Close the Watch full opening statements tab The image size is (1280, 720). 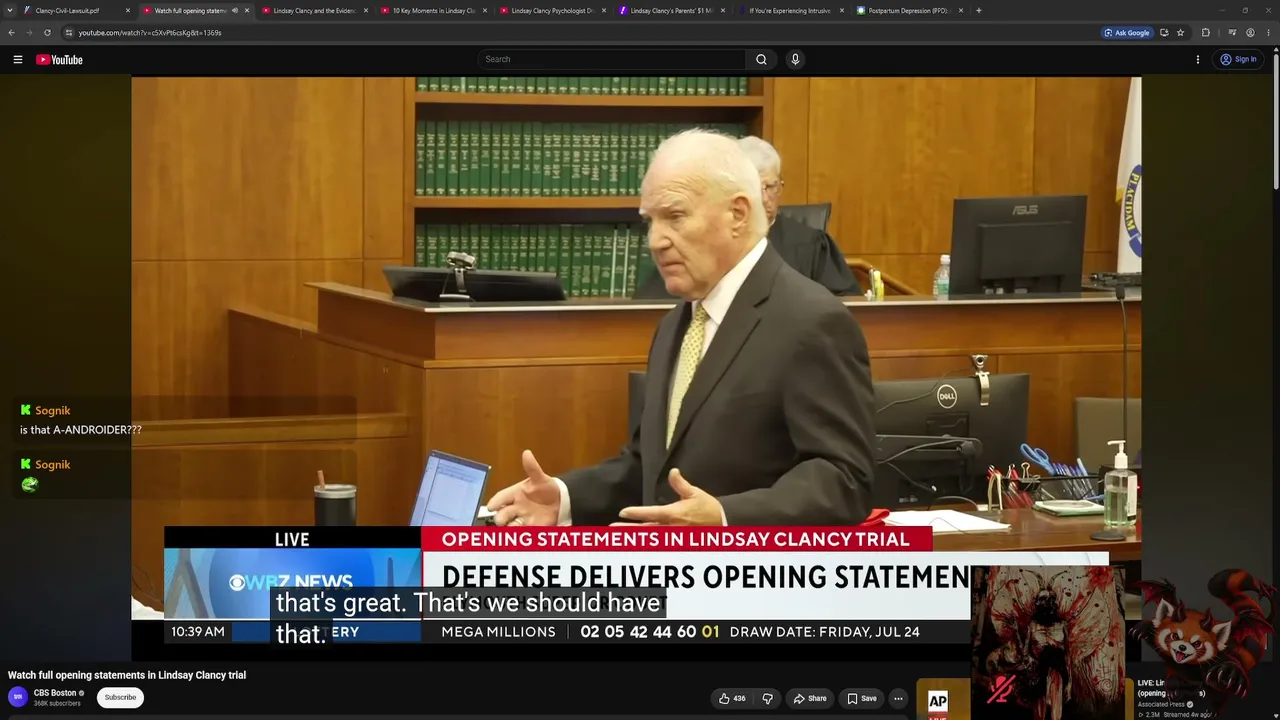pyautogui.click(x=247, y=11)
